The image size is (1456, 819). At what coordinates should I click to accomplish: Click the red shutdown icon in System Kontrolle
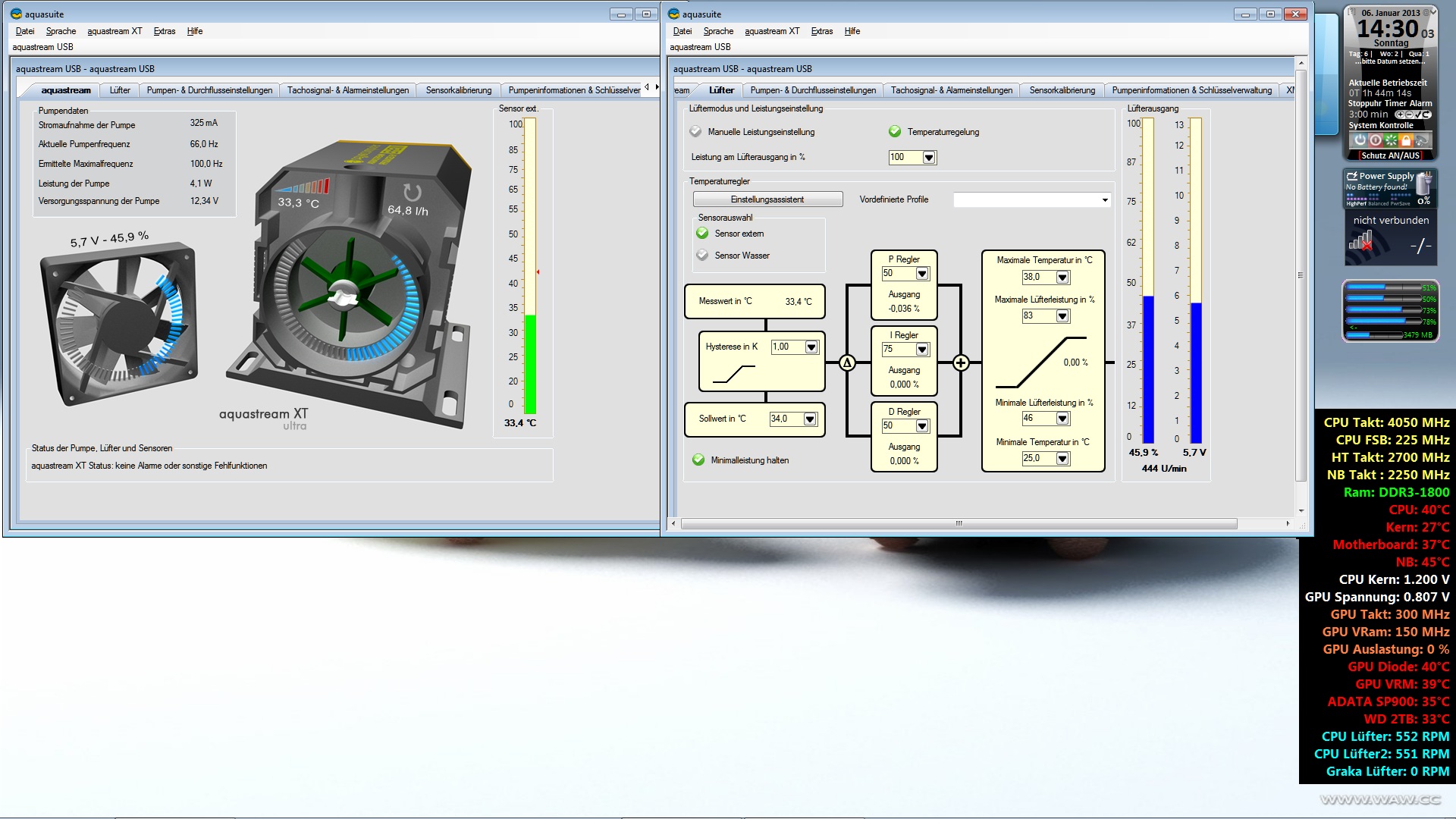pos(1375,140)
